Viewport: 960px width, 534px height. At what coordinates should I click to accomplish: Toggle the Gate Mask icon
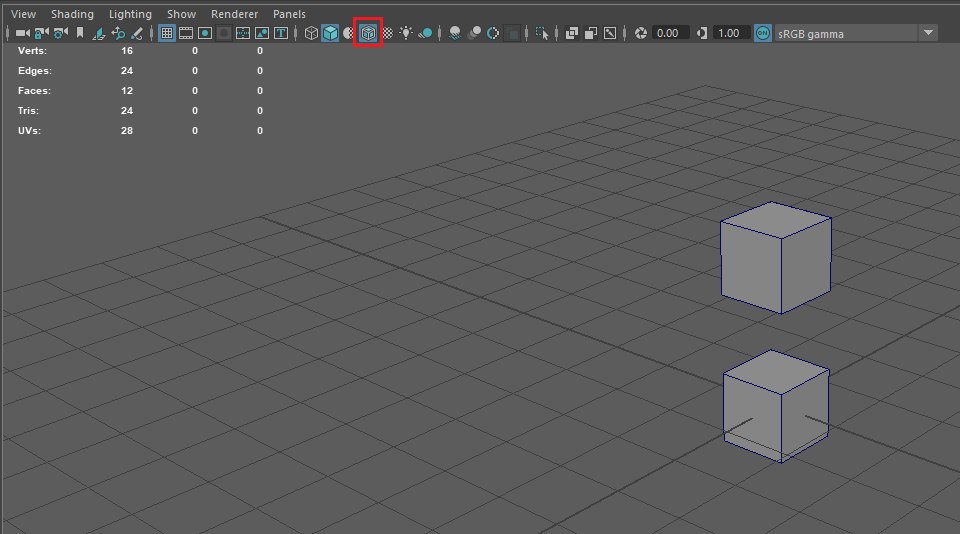(223, 33)
